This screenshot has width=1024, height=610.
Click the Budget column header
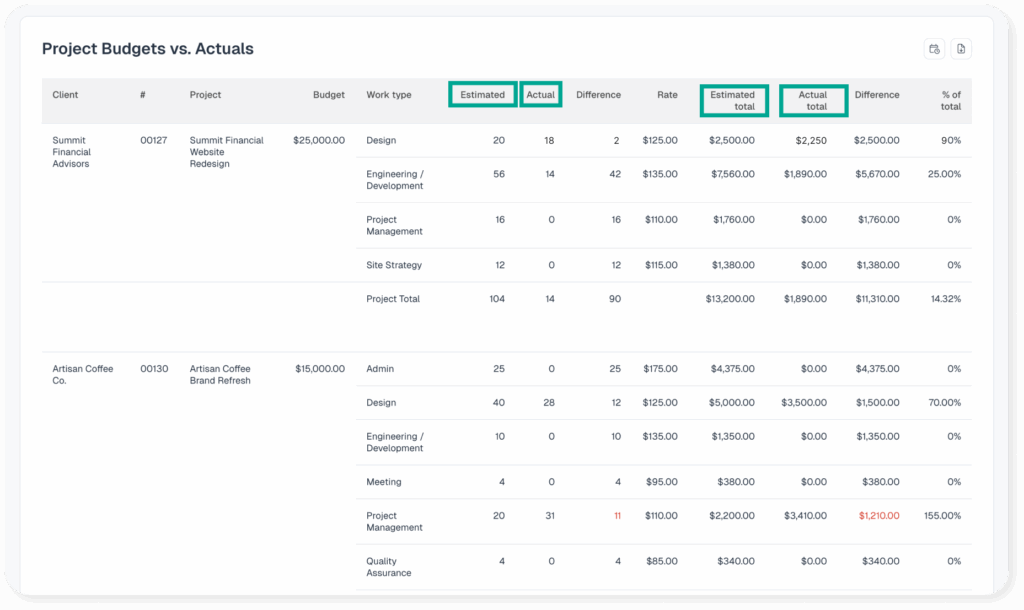(x=328, y=95)
